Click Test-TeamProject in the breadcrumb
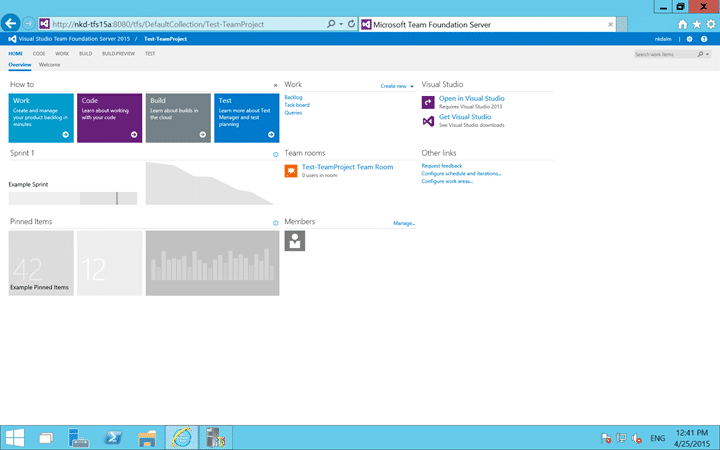 [x=165, y=39]
